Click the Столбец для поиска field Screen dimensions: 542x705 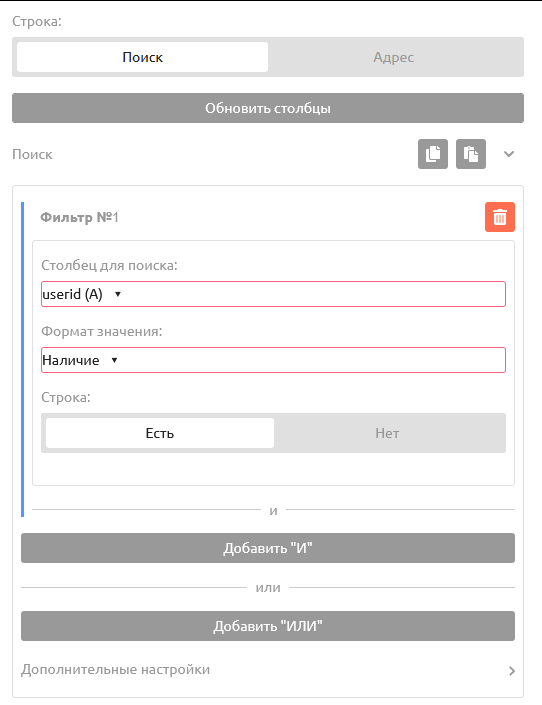pos(273,294)
